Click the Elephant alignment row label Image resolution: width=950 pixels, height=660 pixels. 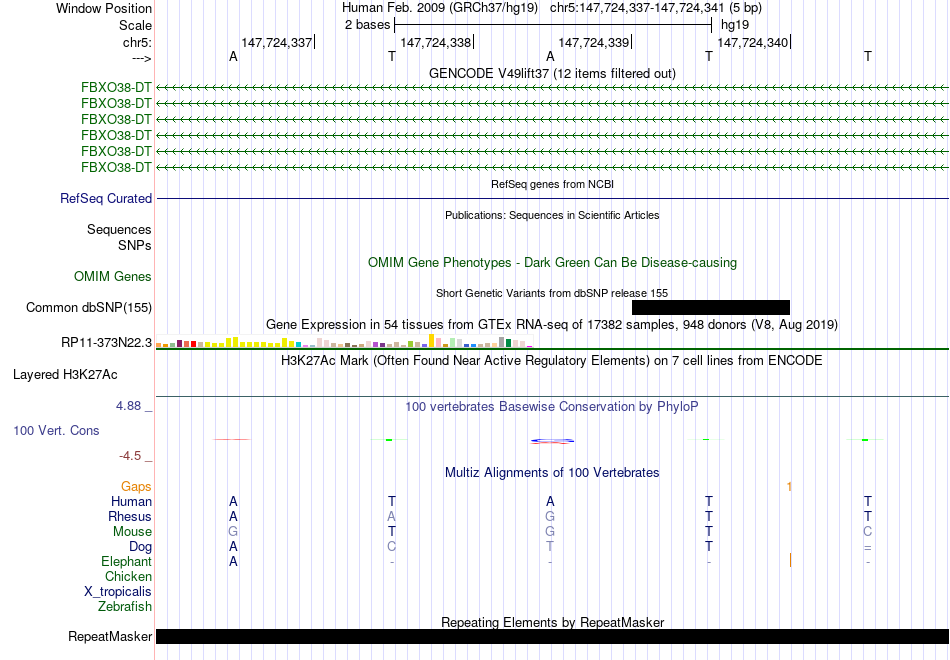pos(127,561)
